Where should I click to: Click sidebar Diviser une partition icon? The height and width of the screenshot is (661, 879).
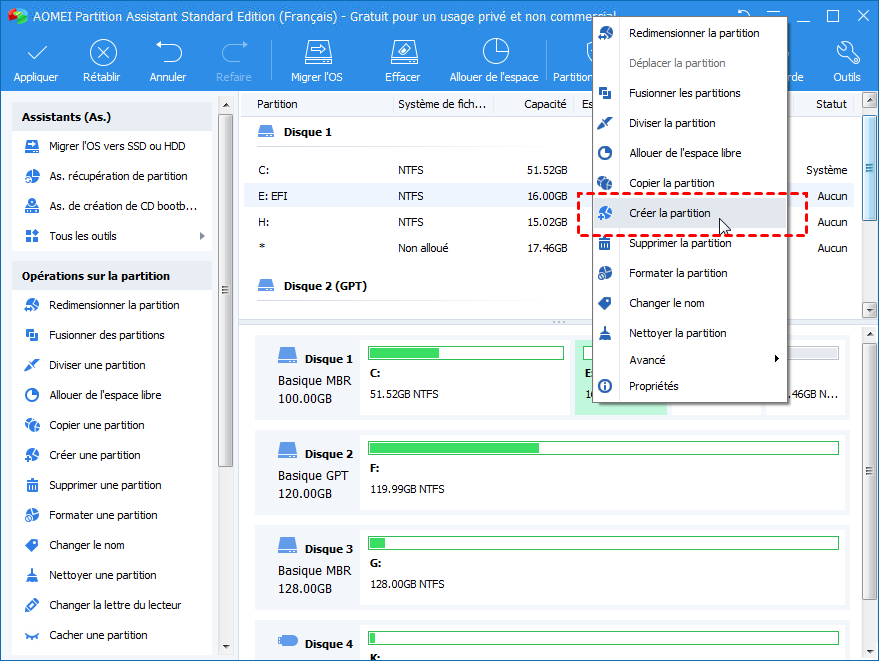point(32,365)
